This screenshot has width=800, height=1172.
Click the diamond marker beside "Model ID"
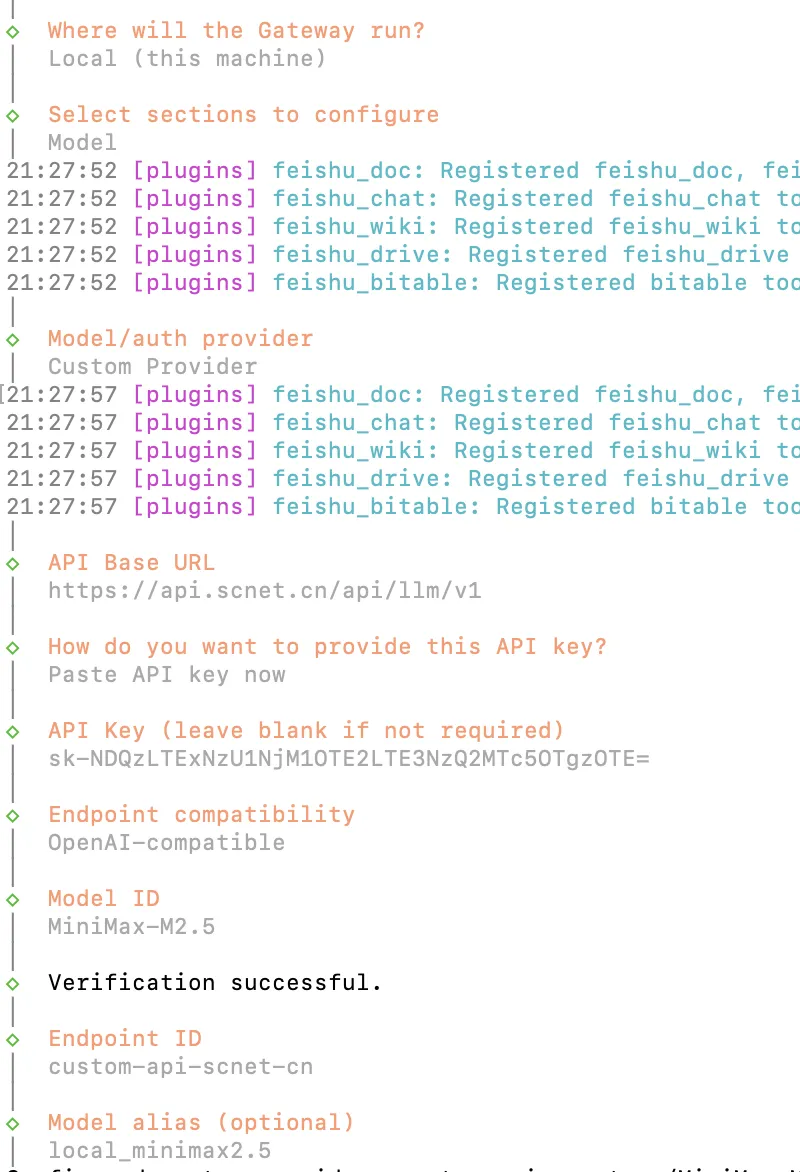12,899
